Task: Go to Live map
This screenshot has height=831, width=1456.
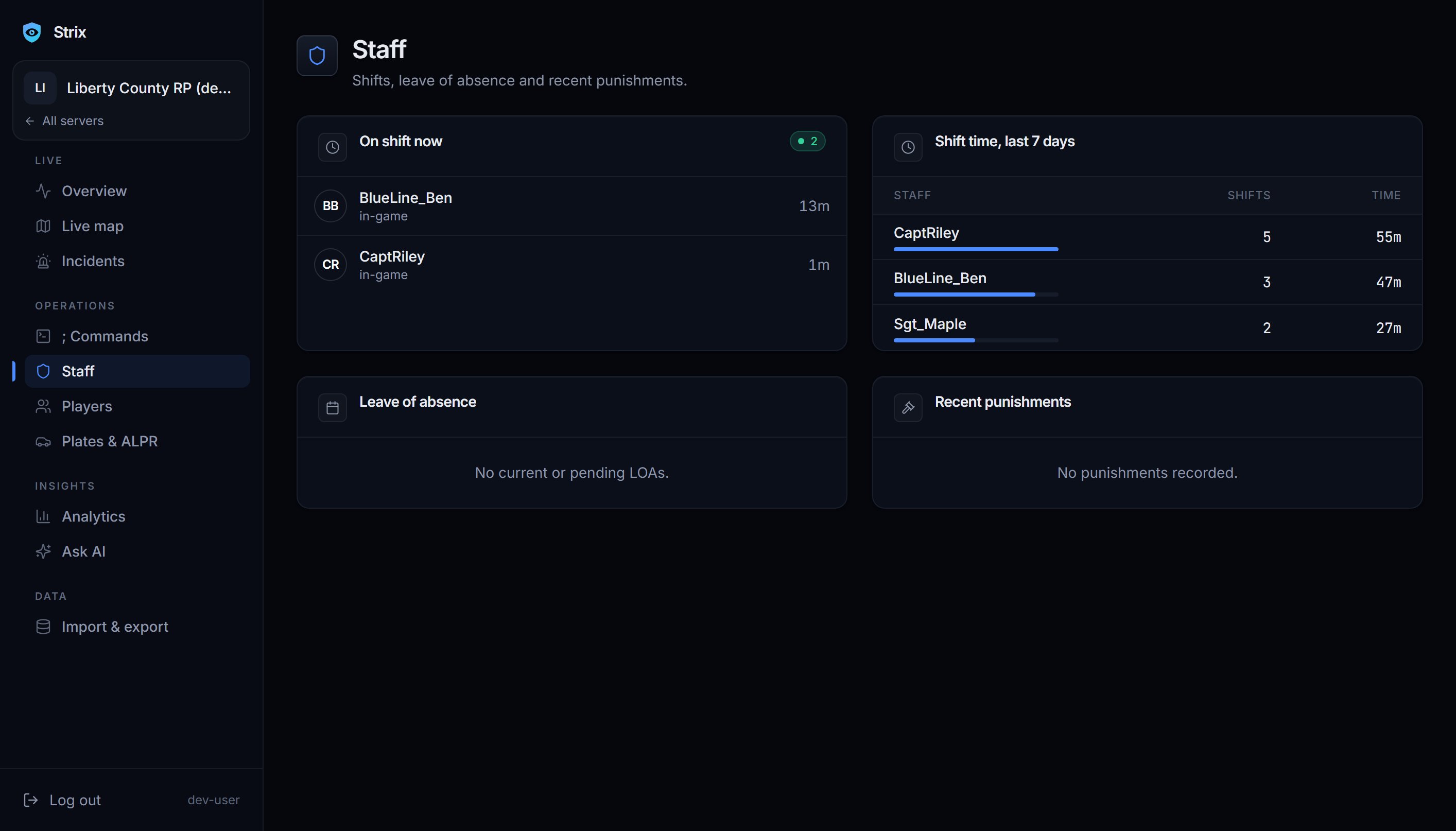Action: [x=137, y=226]
